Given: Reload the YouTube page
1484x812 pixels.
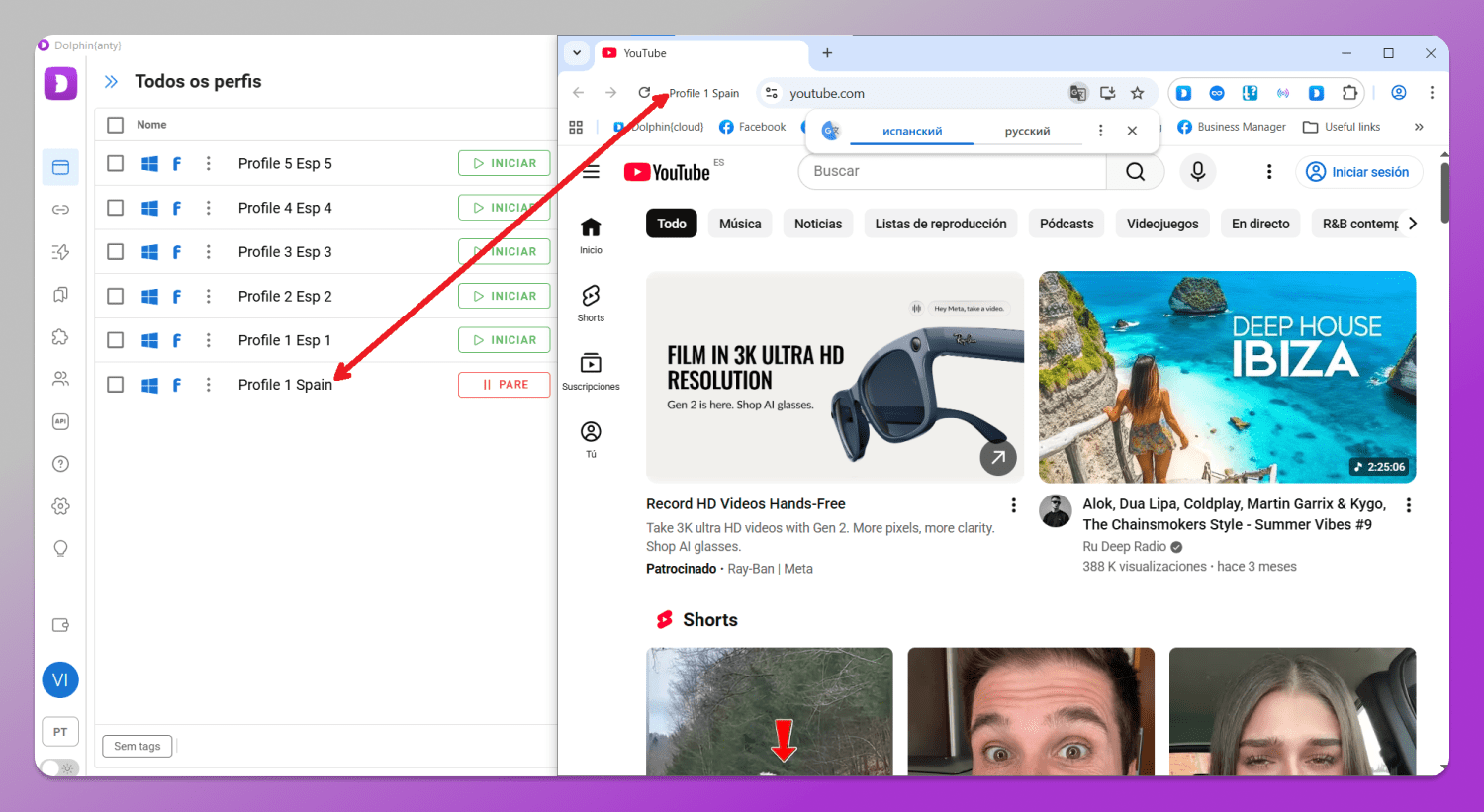Looking at the screenshot, I should 644,93.
